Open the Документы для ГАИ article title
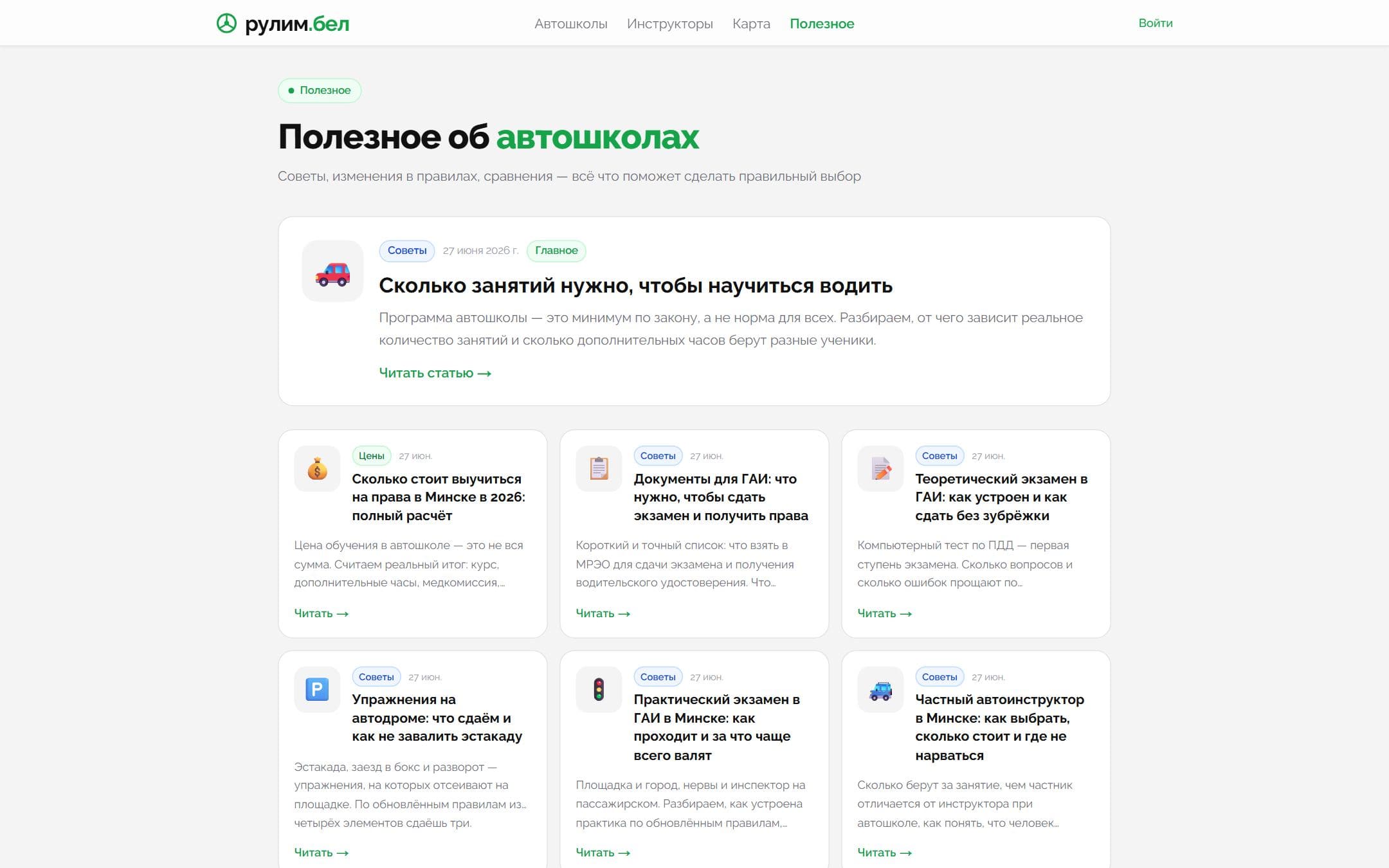The height and width of the screenshot is (868, 1389). coord(721,497)
